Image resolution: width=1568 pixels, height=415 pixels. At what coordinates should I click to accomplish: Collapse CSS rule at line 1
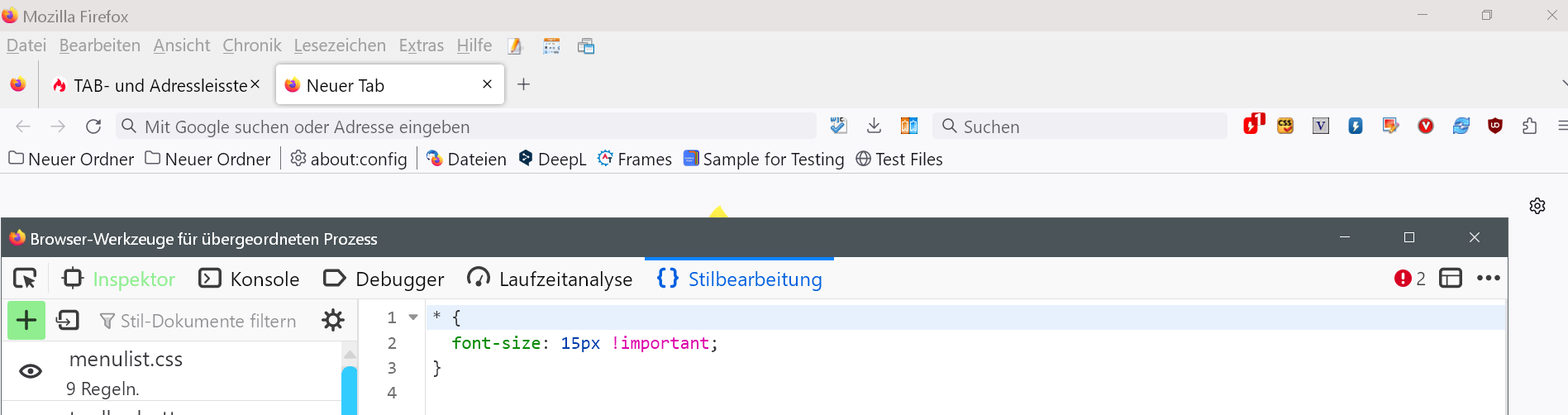(x=413, y=317)
